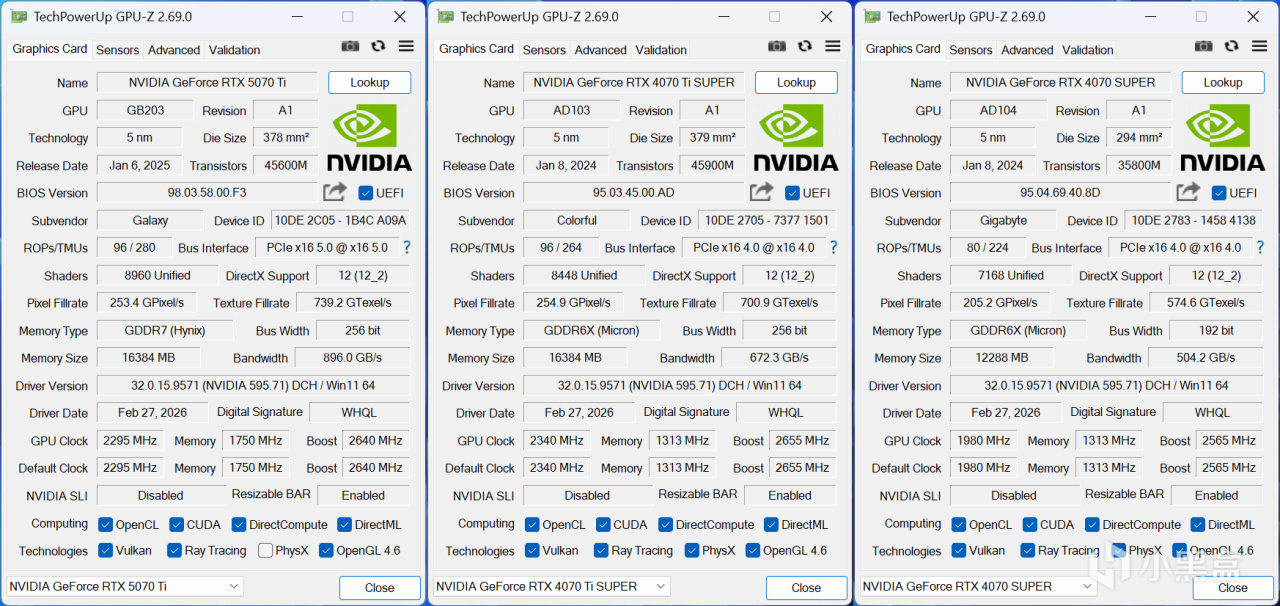Click the ROPs/TMUs value 96 / 264
This screenshot has height=606, width=1280.
(x=560, y=248)
